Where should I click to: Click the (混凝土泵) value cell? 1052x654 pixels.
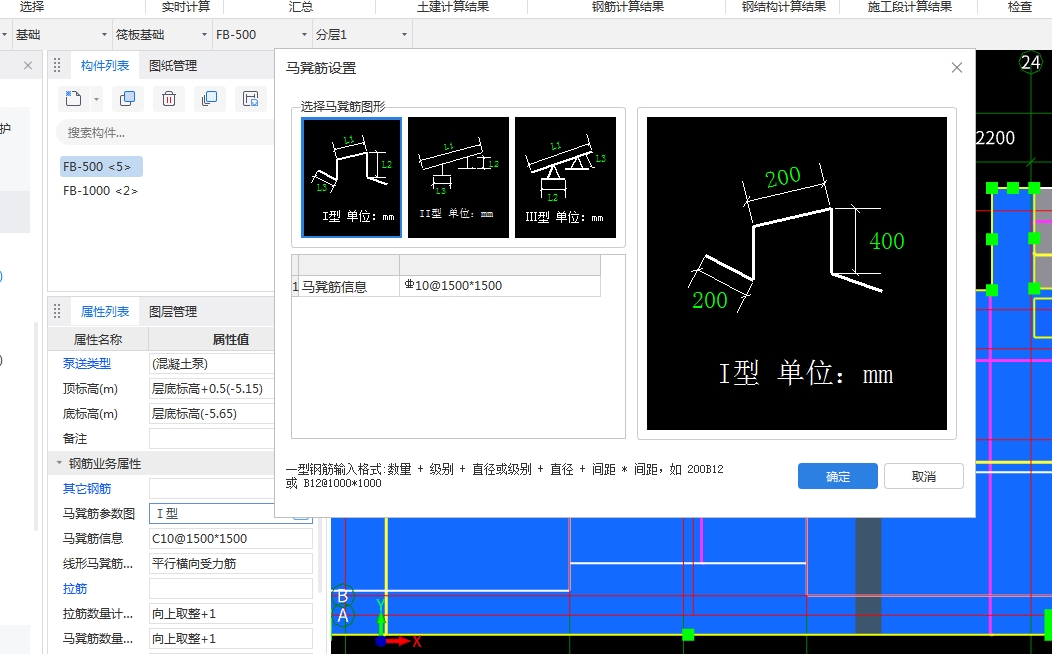point(211,364)
